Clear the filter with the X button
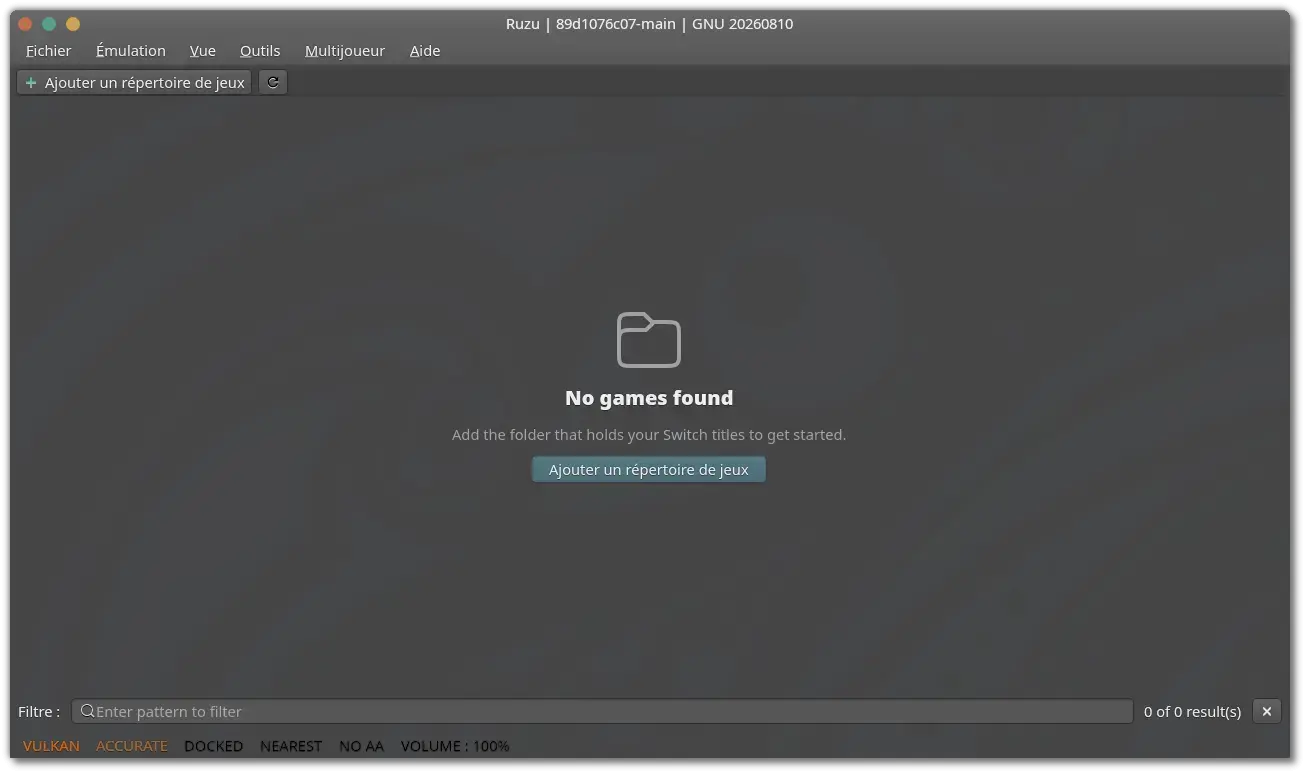1306x774 pixels. [x=1267, y=712]
